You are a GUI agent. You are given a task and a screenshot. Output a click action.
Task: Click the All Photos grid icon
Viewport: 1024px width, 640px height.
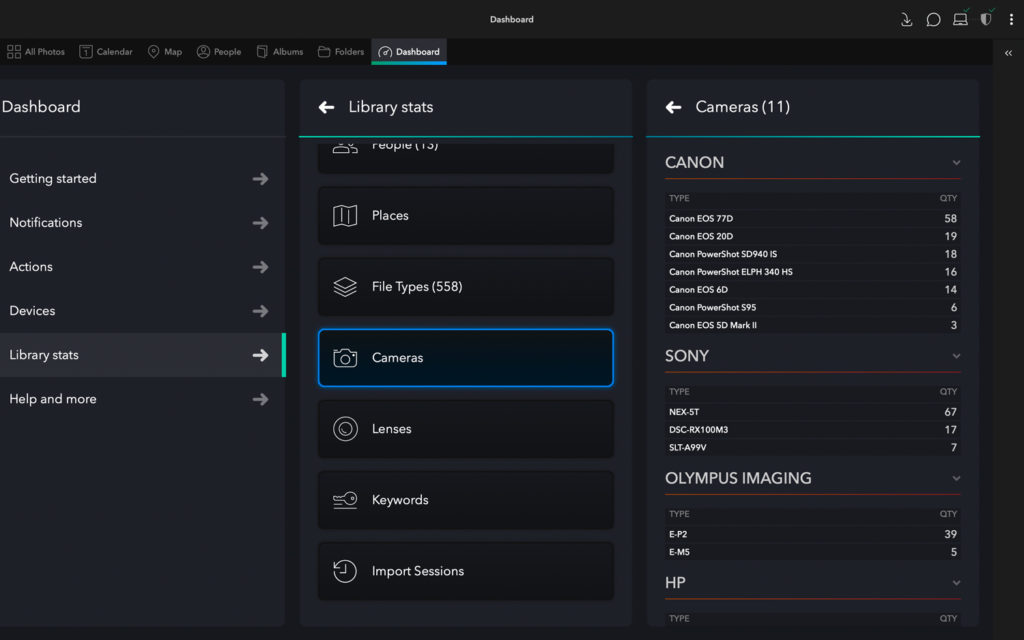14,52
